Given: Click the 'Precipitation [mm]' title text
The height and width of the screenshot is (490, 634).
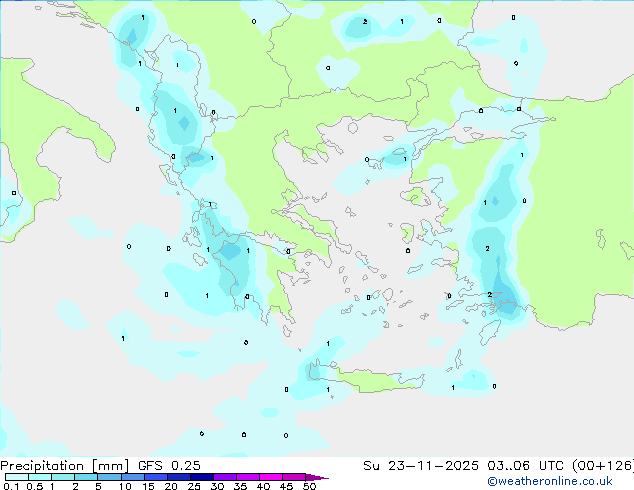Looking at the screenshot, I should (65, 466).
